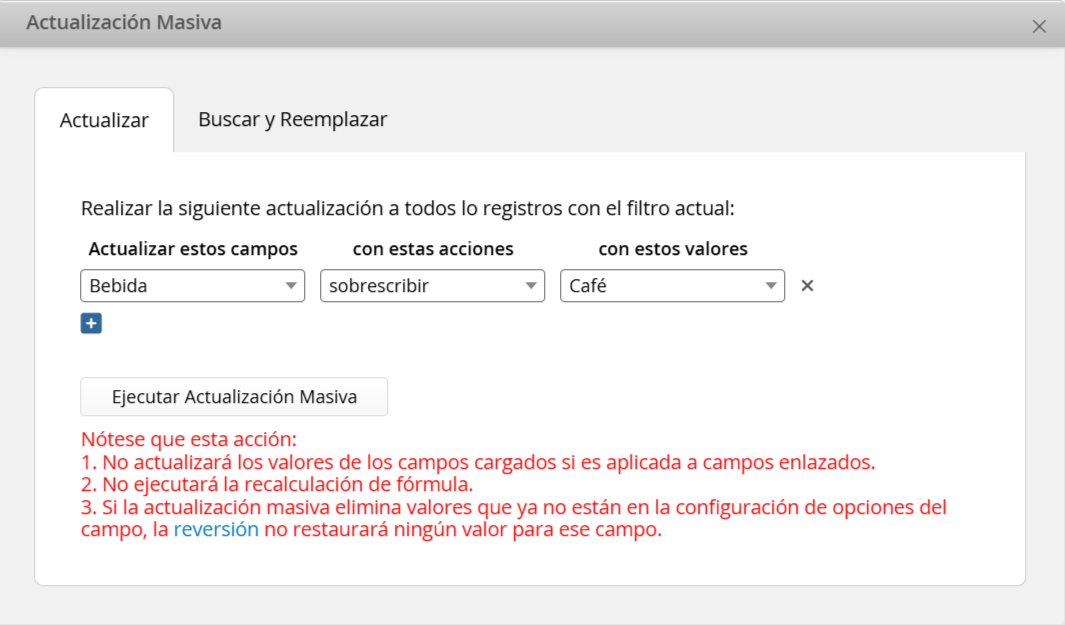Remove the Bebida update row
The width and height of the screenshot is (1065, 625).
[807, 285]
